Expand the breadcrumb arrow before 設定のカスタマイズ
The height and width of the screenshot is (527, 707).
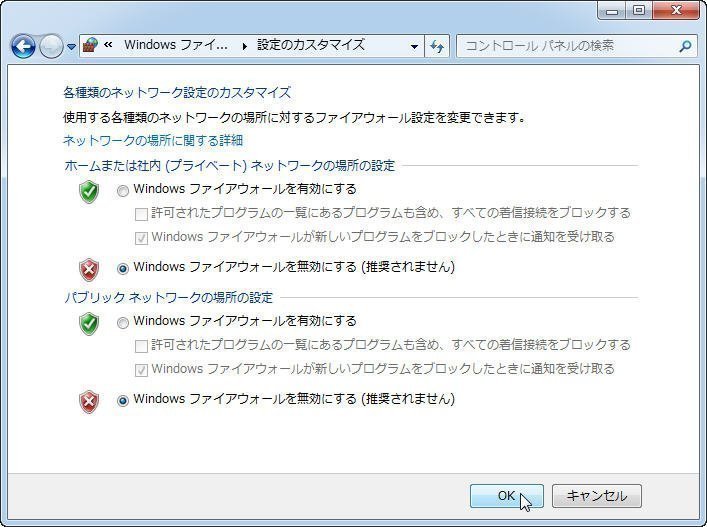point(244,46)
